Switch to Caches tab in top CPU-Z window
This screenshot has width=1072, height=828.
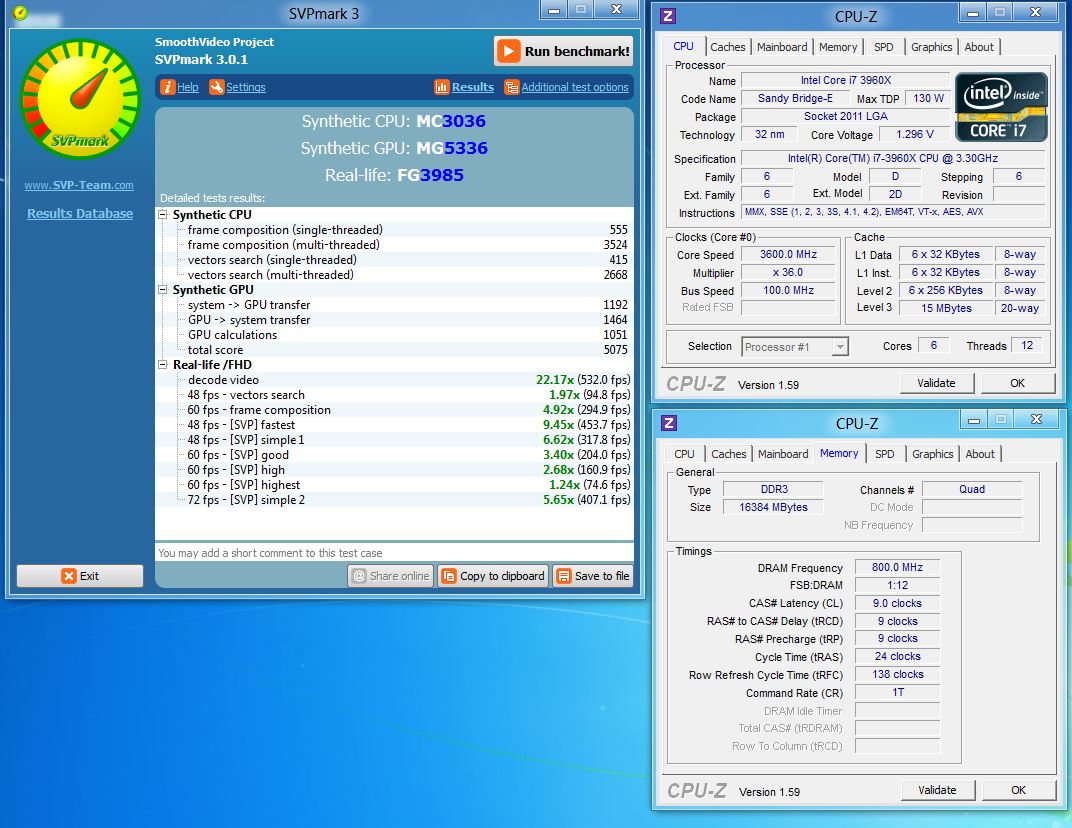click(x=727, y=47)
